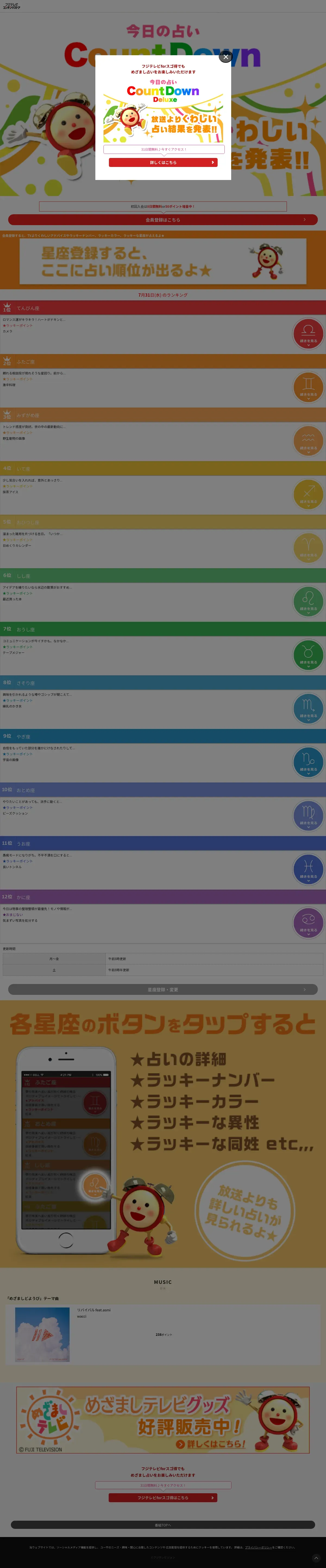The height and width of the screenshot is (1568, 326).
Task: Open Leo (しし座) 続きを見る icon
Action: tap(308, 601)
